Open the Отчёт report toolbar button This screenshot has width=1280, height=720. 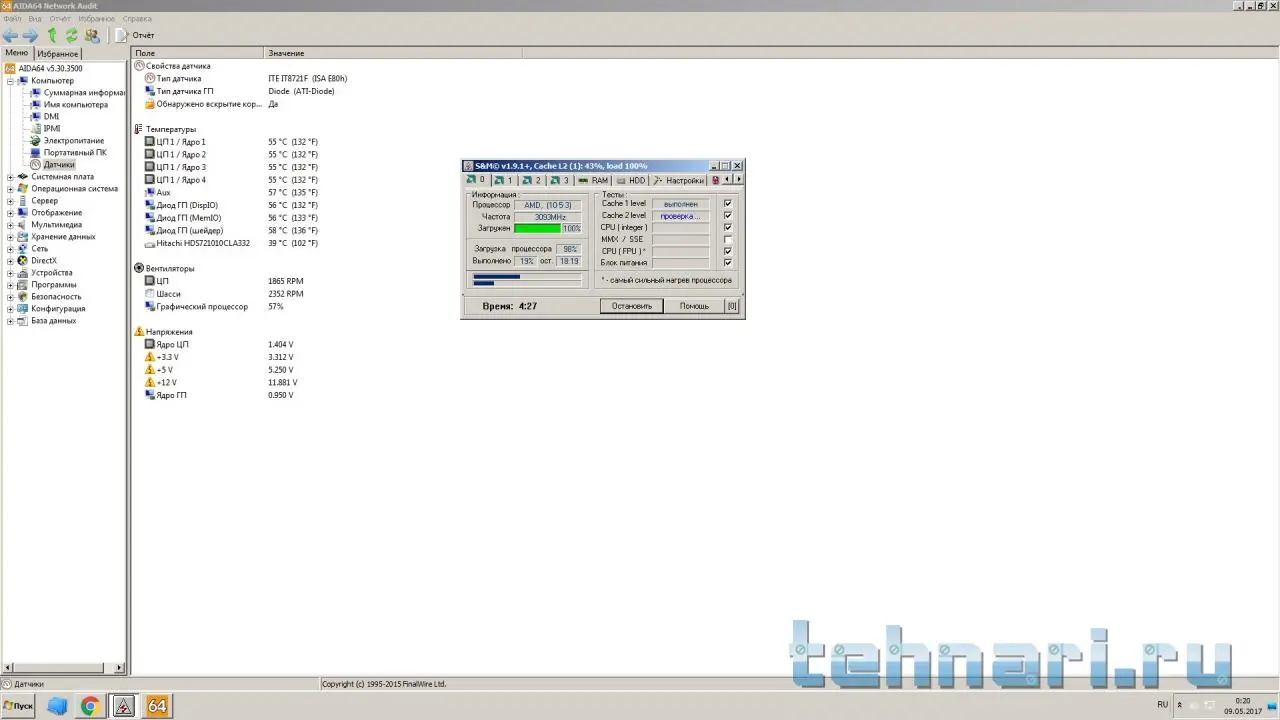(135, 35)
